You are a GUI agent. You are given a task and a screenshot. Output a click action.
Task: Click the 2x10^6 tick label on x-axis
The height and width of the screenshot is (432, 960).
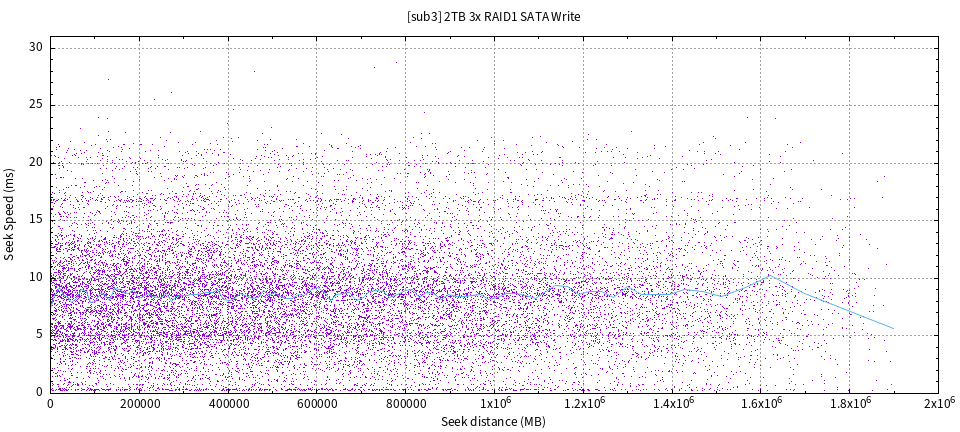coord(938,402)
